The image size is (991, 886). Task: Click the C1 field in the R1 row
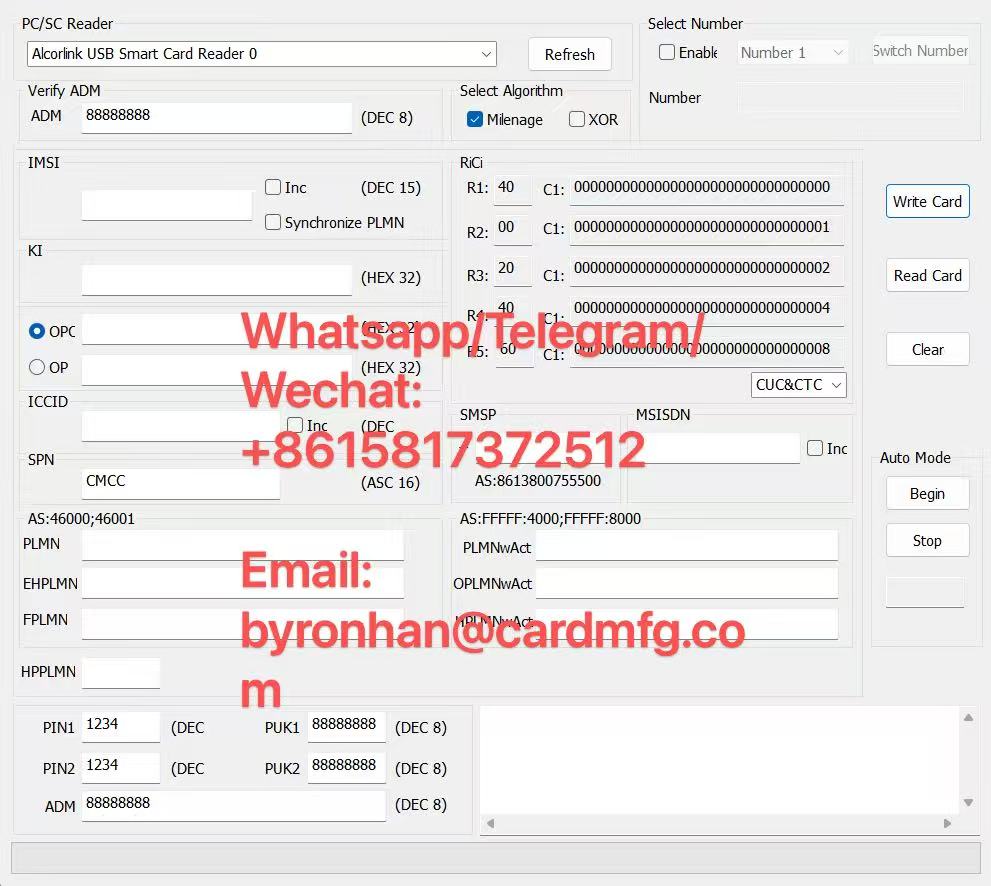[x=707, y=189]
